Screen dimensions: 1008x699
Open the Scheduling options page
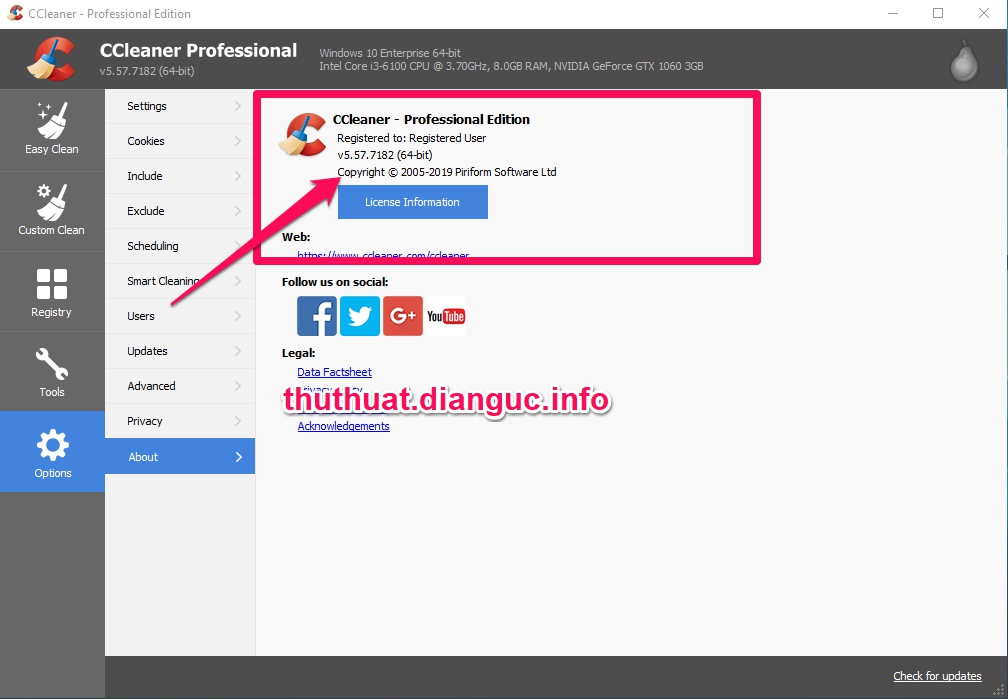[x=180, y=246]
